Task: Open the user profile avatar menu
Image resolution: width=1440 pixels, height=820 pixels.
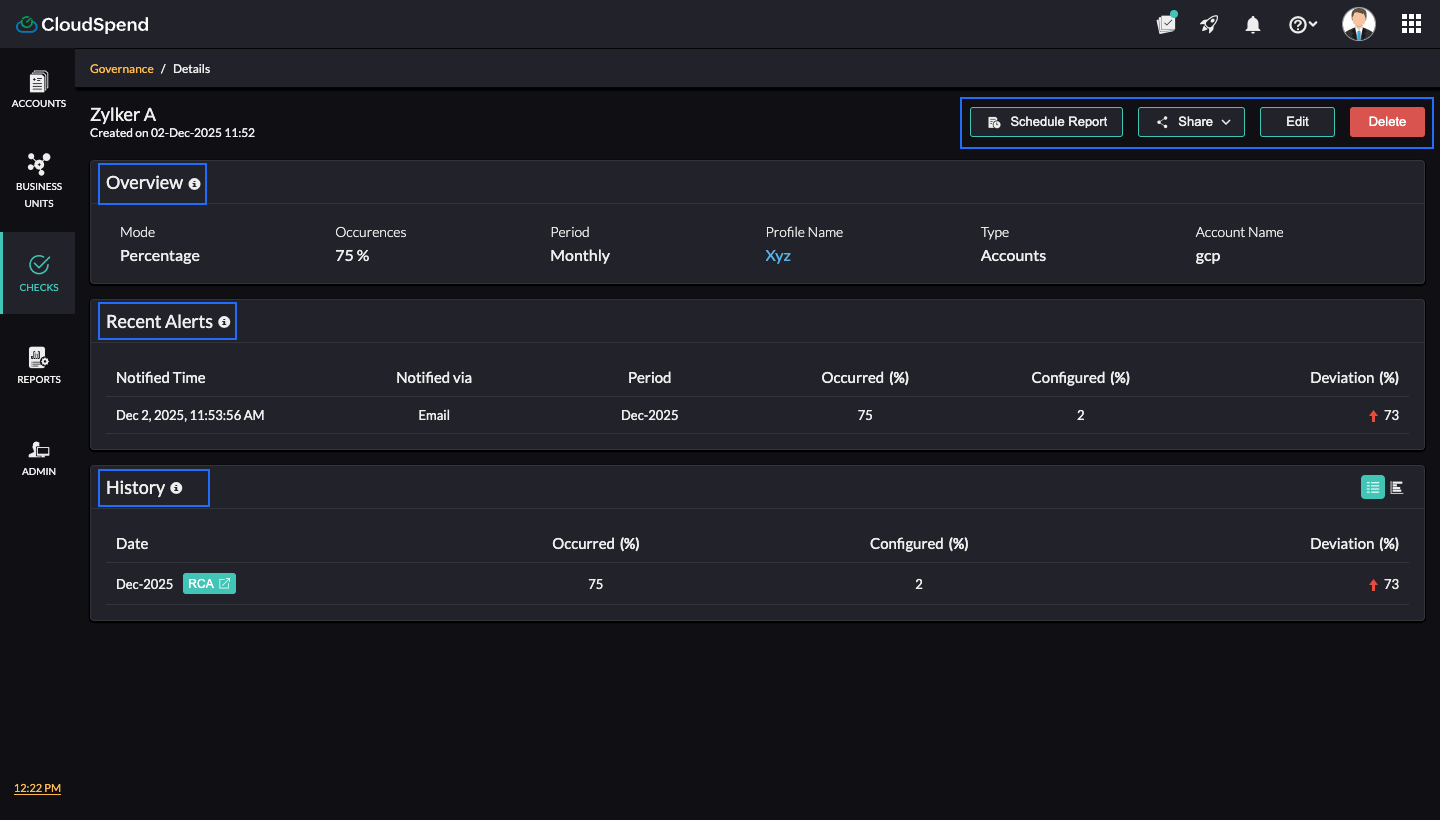Action: pos(1358,24)
